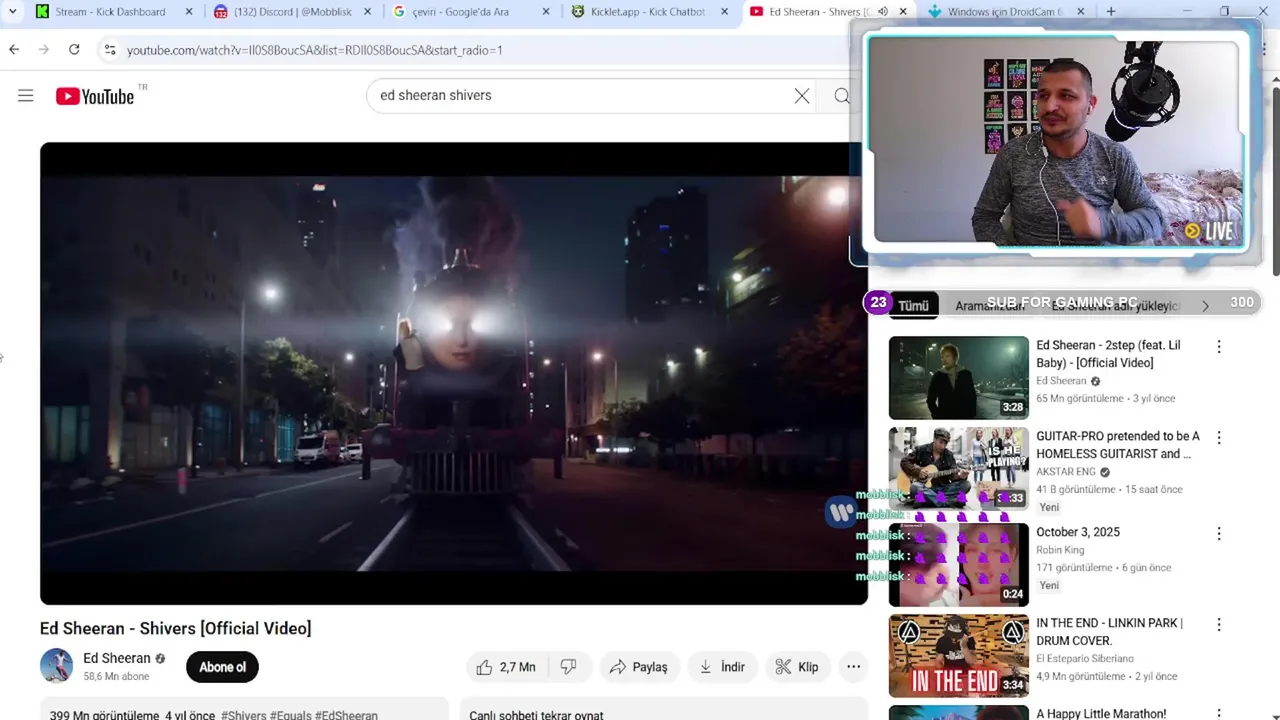Download video with İndir button
Image resolution: width=1280 pixels, height=720 pixels.
(x=722, y=667)
